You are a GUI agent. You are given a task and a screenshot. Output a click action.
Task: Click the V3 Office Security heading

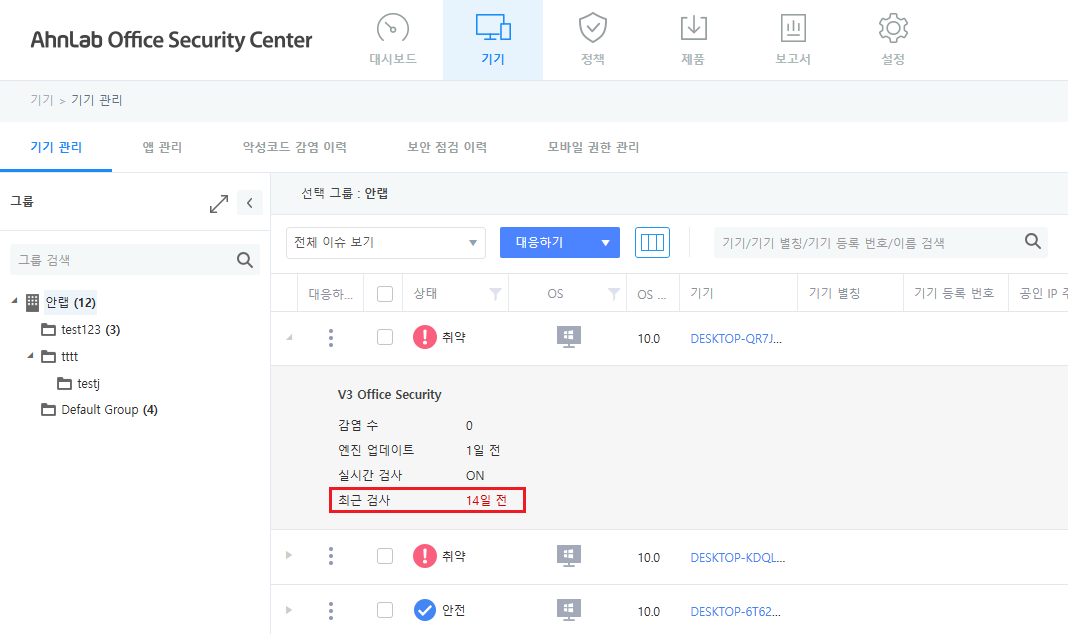(390, 395)
